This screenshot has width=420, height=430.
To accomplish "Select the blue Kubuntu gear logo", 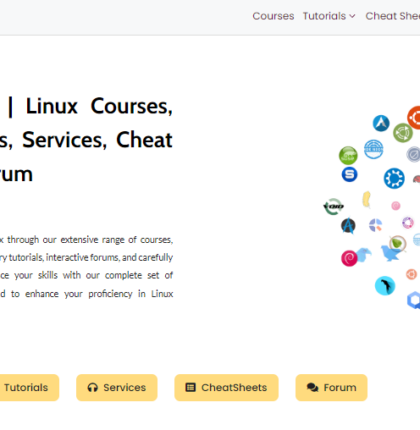I will [394, 178].
